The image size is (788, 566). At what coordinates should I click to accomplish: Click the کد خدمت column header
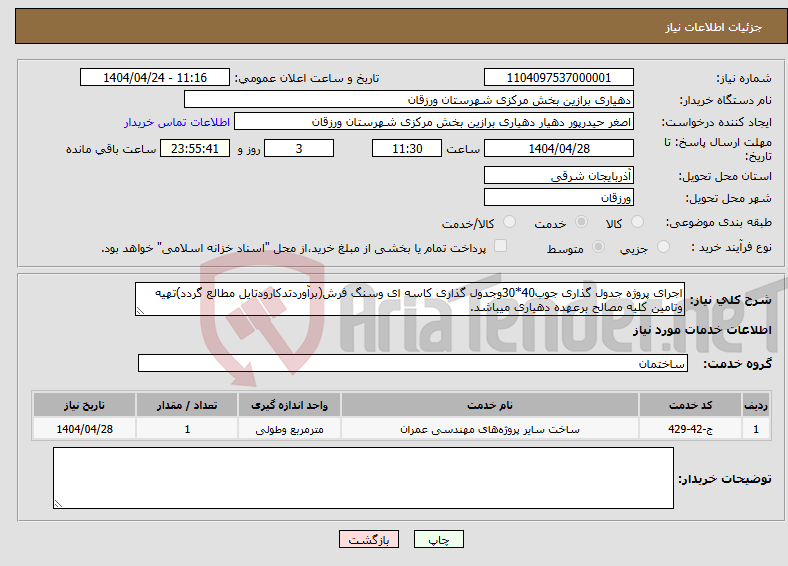click(x=691, y=405)
